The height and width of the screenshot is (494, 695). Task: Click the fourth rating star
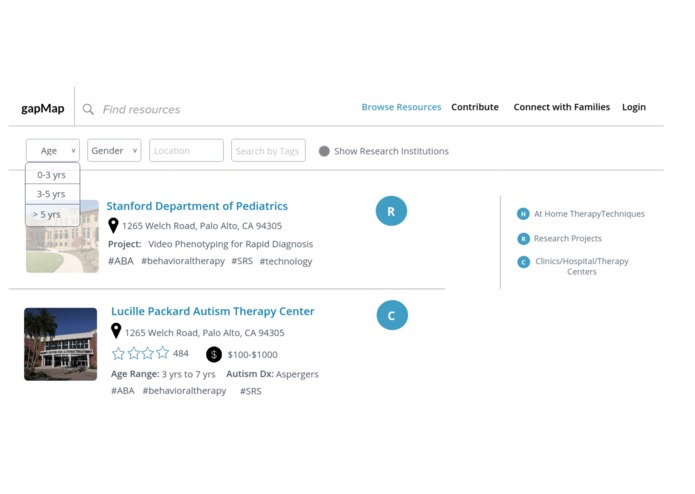coord(163,353)
